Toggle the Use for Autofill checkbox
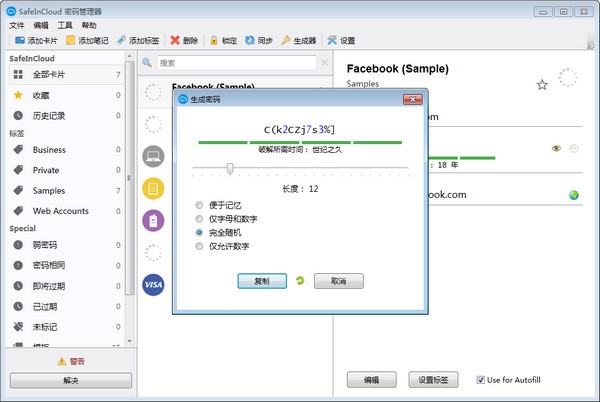This screenshot has height=402, width=600. pyautogui.click(x=481, y=380)
